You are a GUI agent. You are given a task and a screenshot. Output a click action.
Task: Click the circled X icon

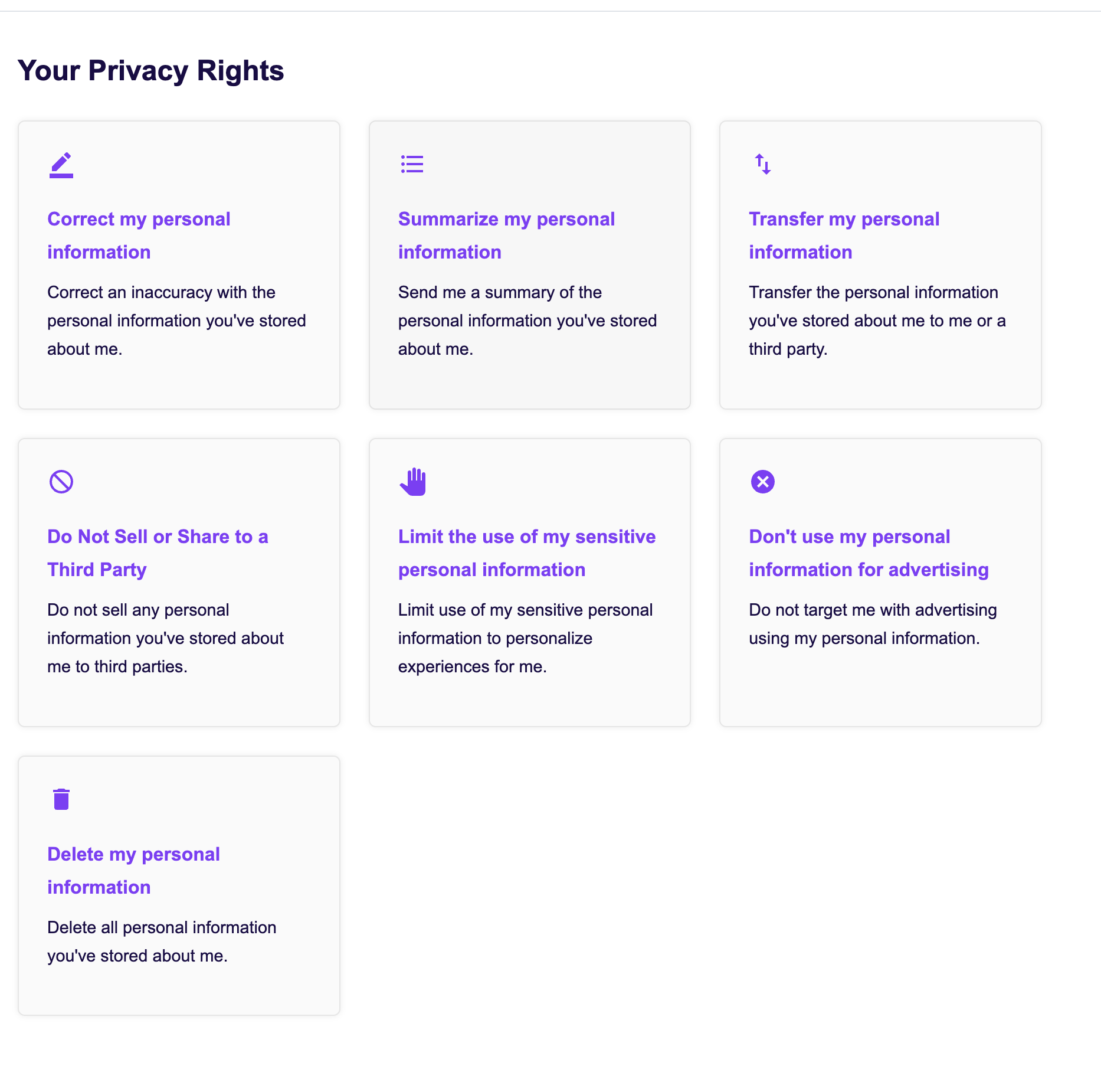762,482
